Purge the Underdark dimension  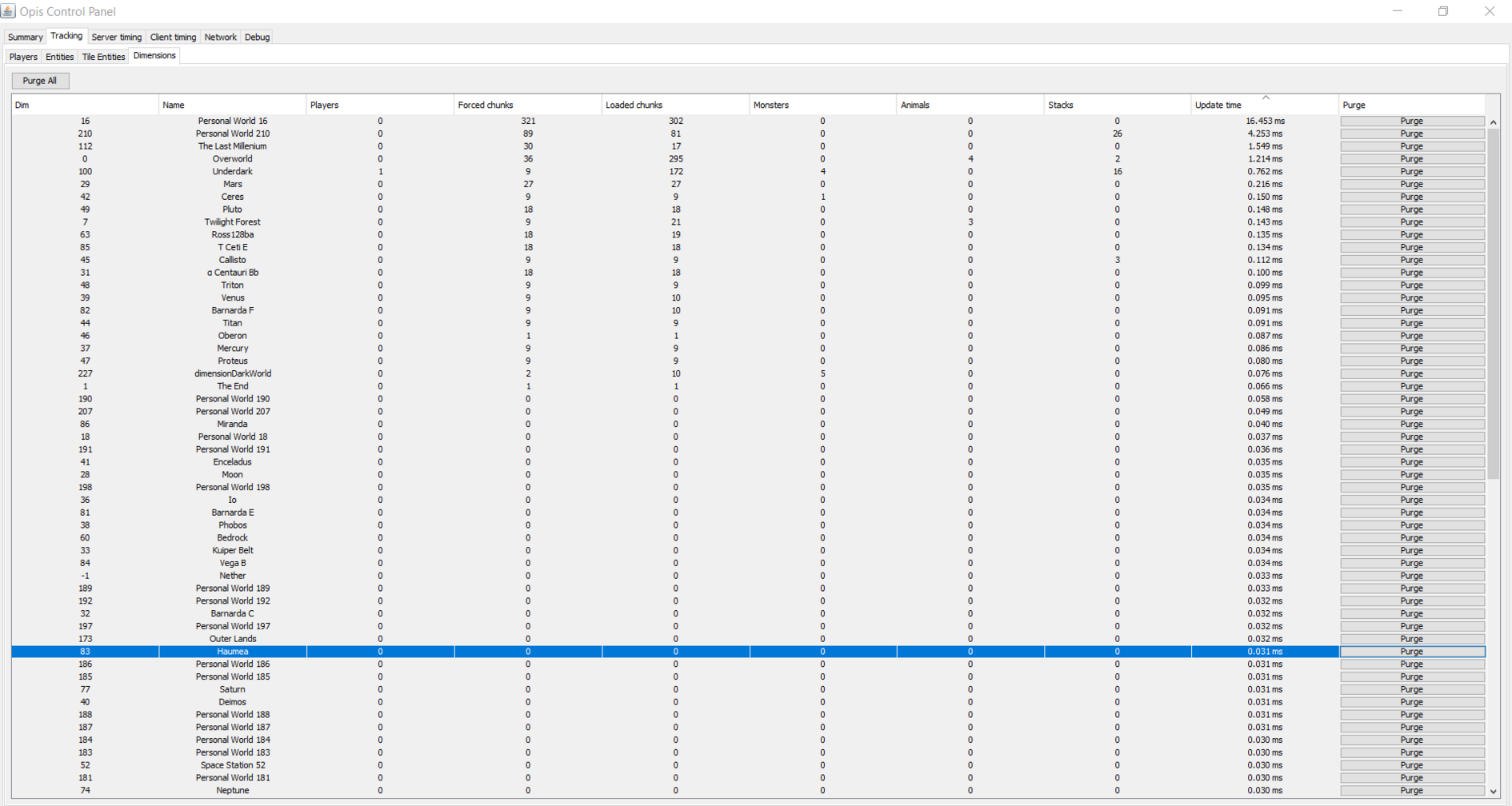1412,171
